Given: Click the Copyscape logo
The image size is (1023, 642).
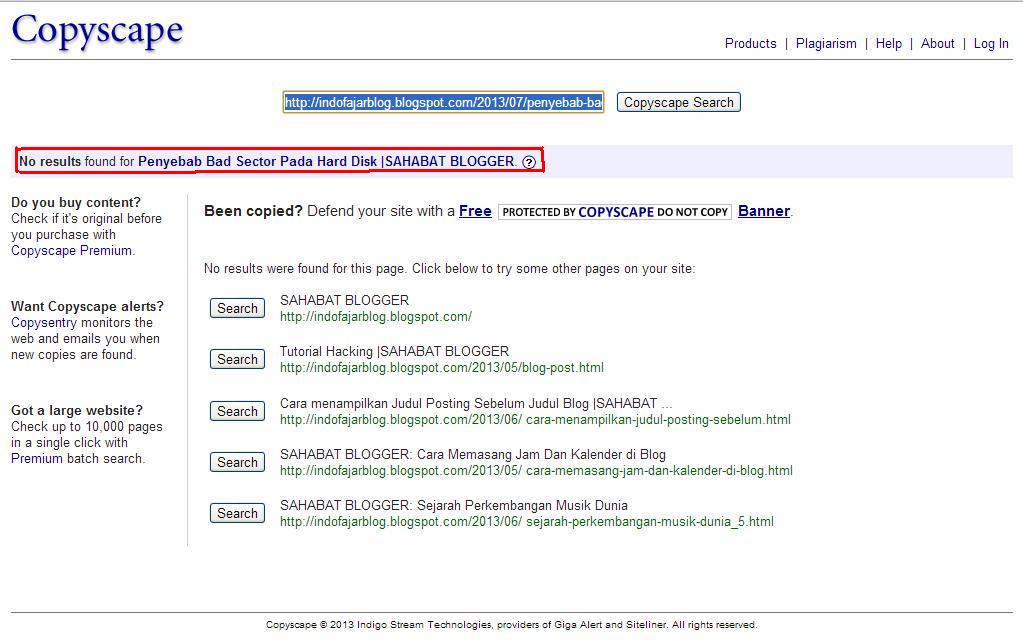Looking at the screenshot, I should (97, 31).
